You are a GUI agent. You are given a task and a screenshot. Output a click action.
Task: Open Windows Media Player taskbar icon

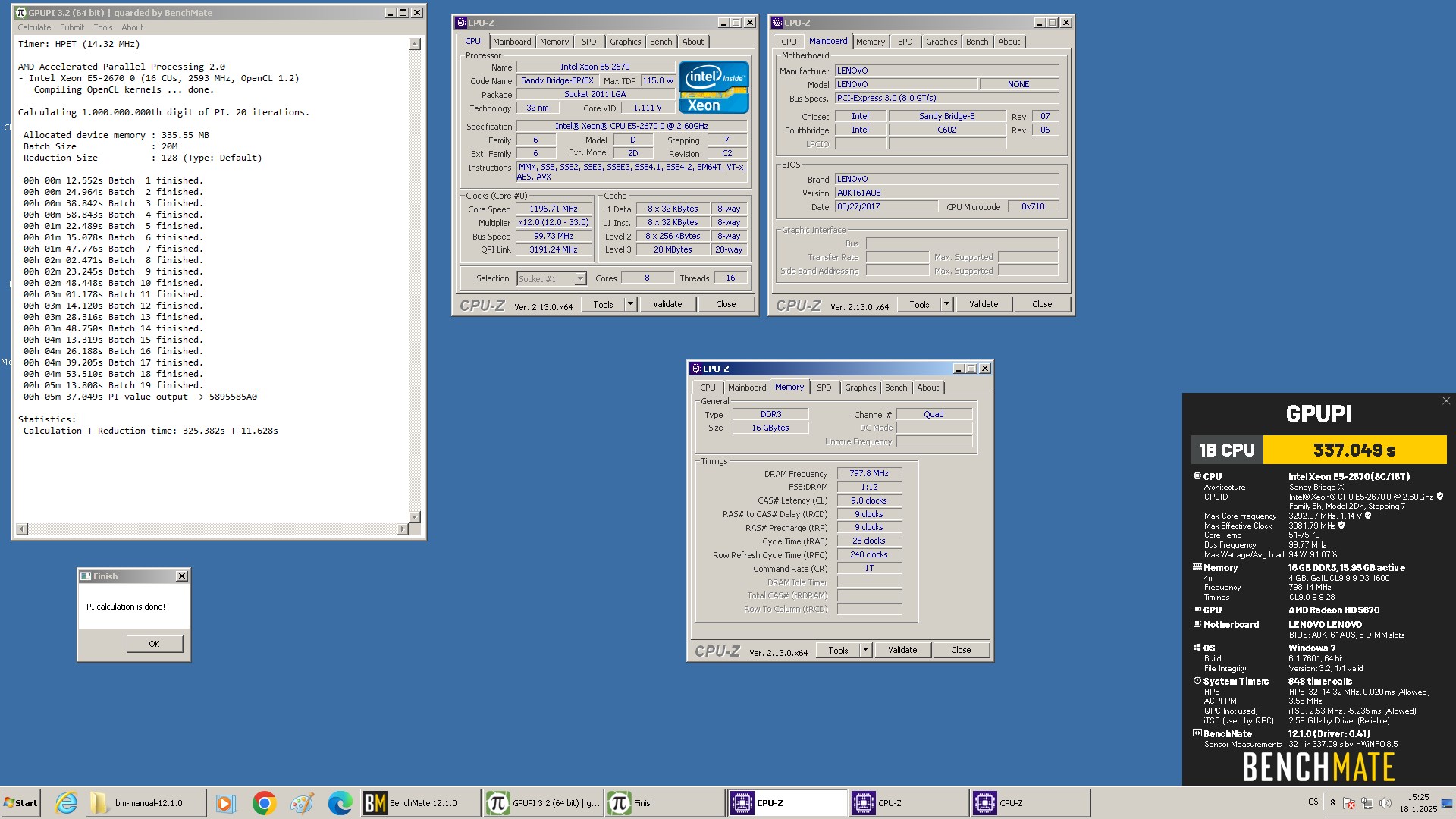225,803
